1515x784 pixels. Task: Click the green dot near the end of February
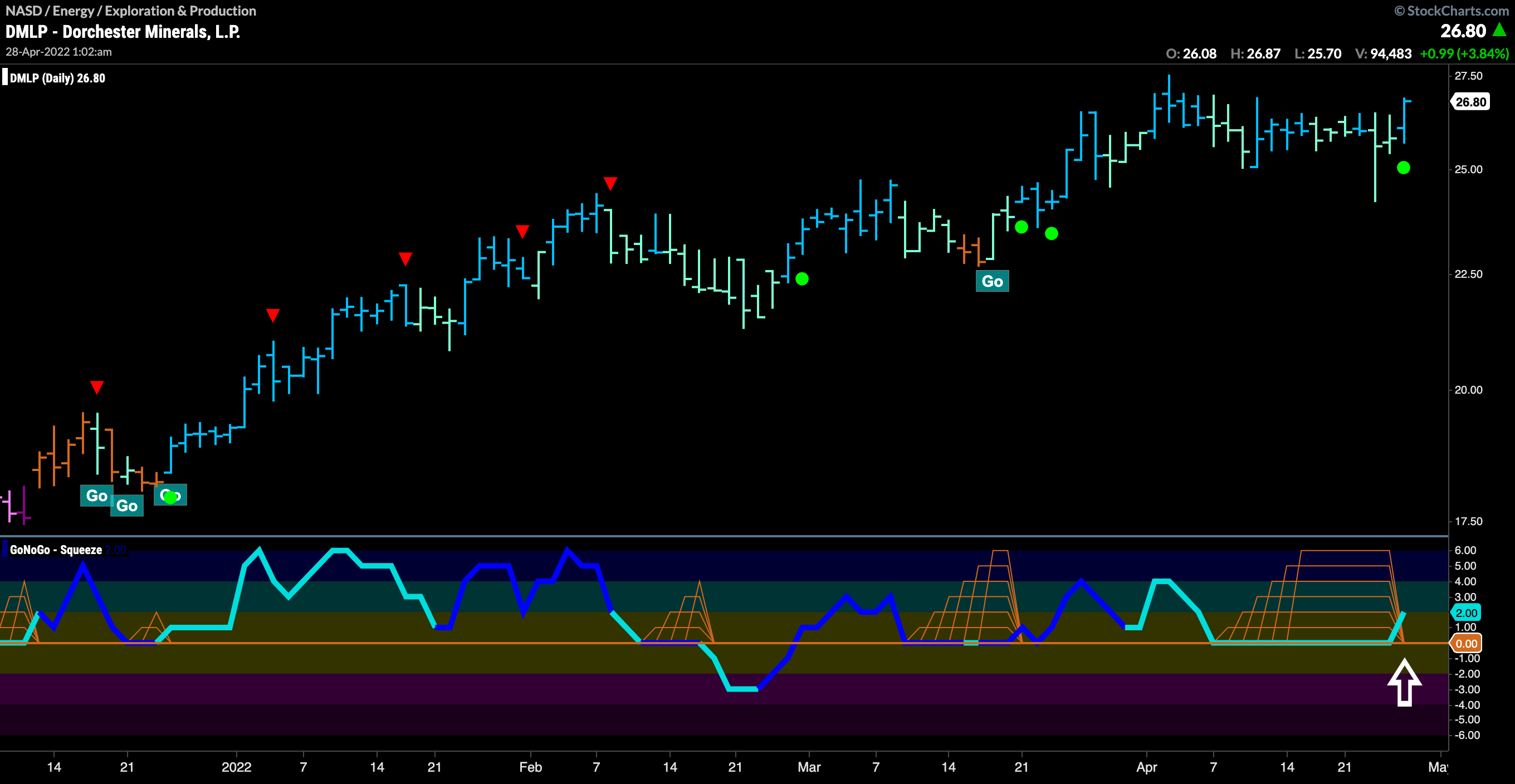802,279
